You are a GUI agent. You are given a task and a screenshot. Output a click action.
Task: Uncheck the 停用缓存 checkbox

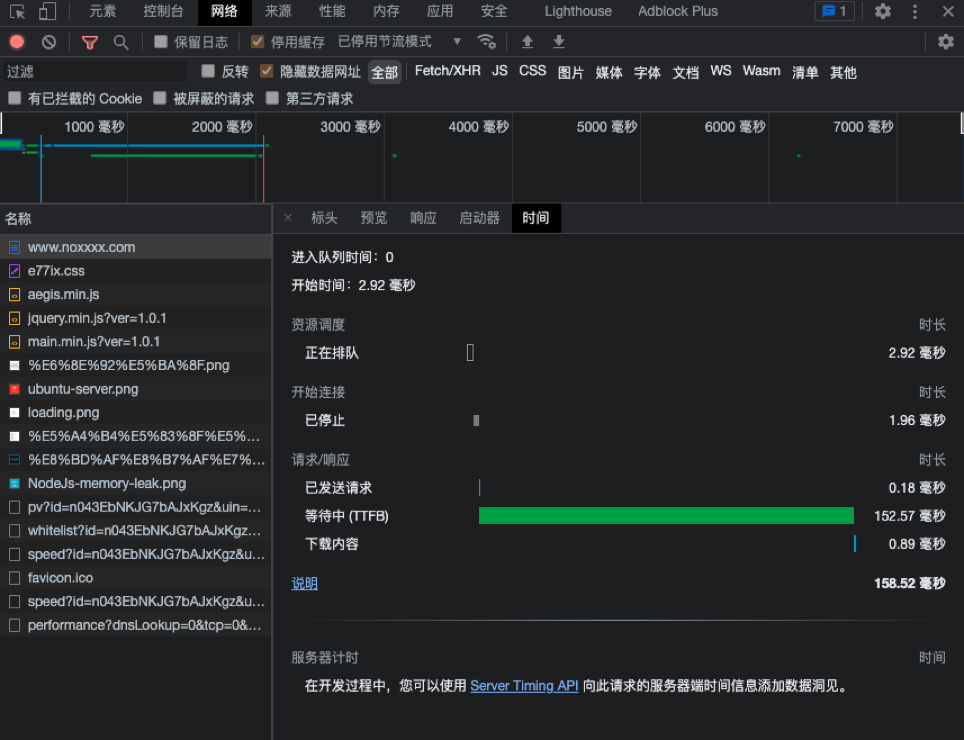pos(258,42)
